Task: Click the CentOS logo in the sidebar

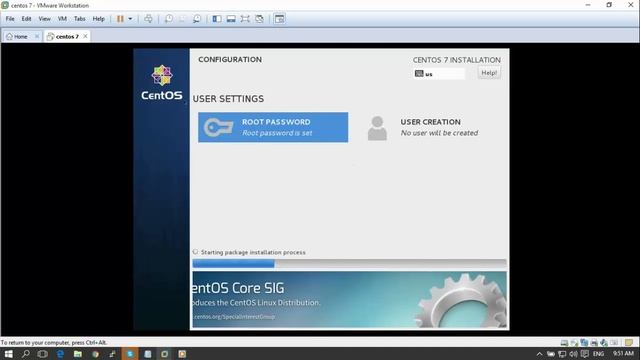Action: 162,82
